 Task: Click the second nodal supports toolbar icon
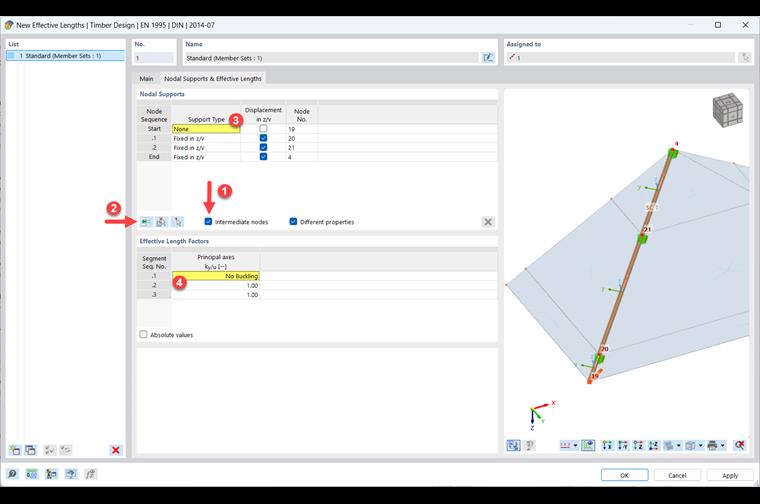(x=162, y=222)
